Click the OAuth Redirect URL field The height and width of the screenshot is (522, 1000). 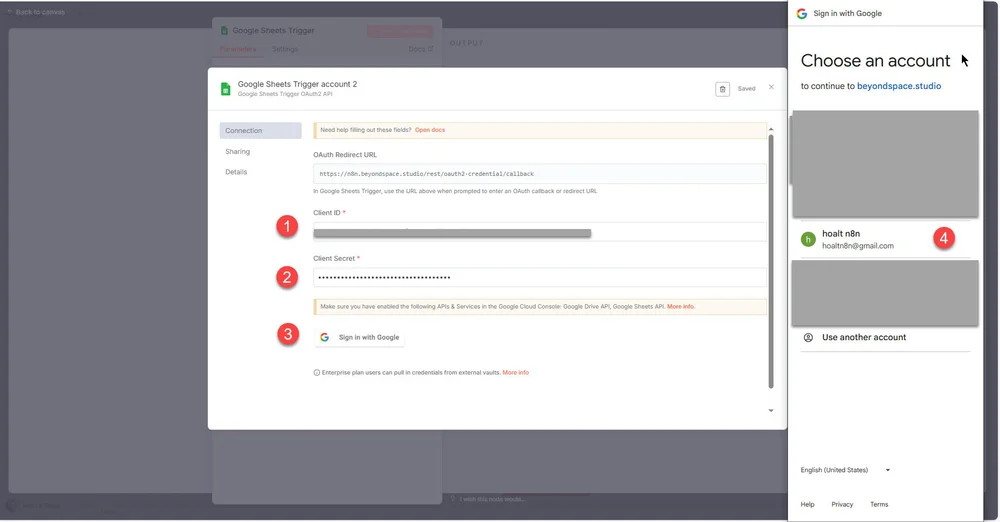540,174
